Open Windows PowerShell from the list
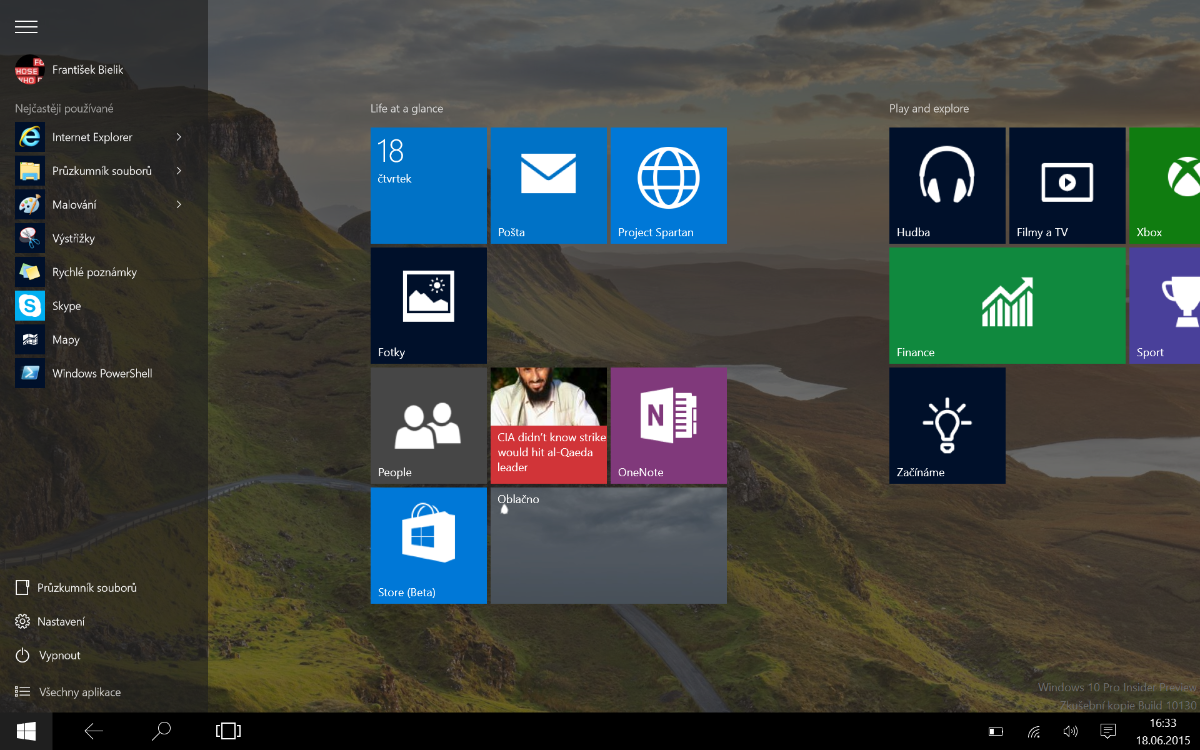 pos(100,374)
